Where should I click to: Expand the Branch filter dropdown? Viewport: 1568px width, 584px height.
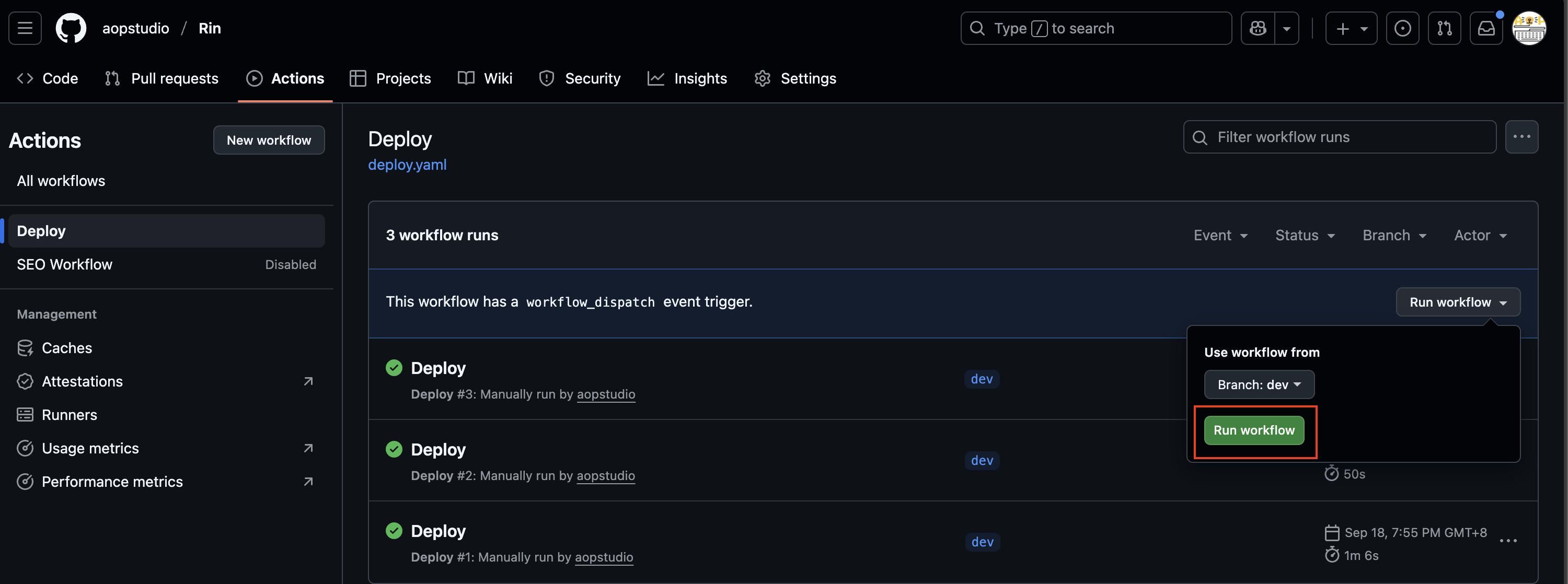1394,236
